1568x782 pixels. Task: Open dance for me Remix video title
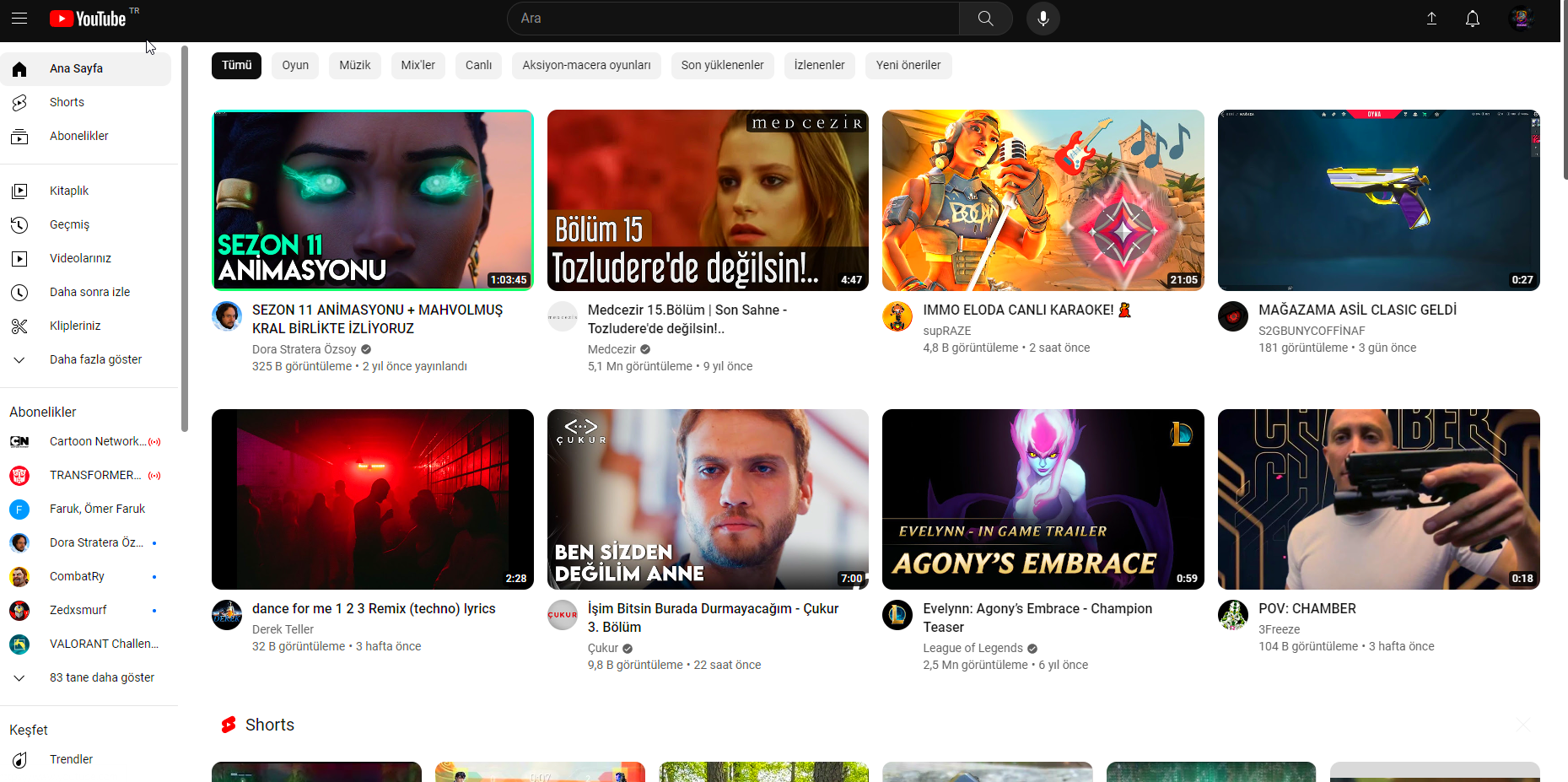374,608
